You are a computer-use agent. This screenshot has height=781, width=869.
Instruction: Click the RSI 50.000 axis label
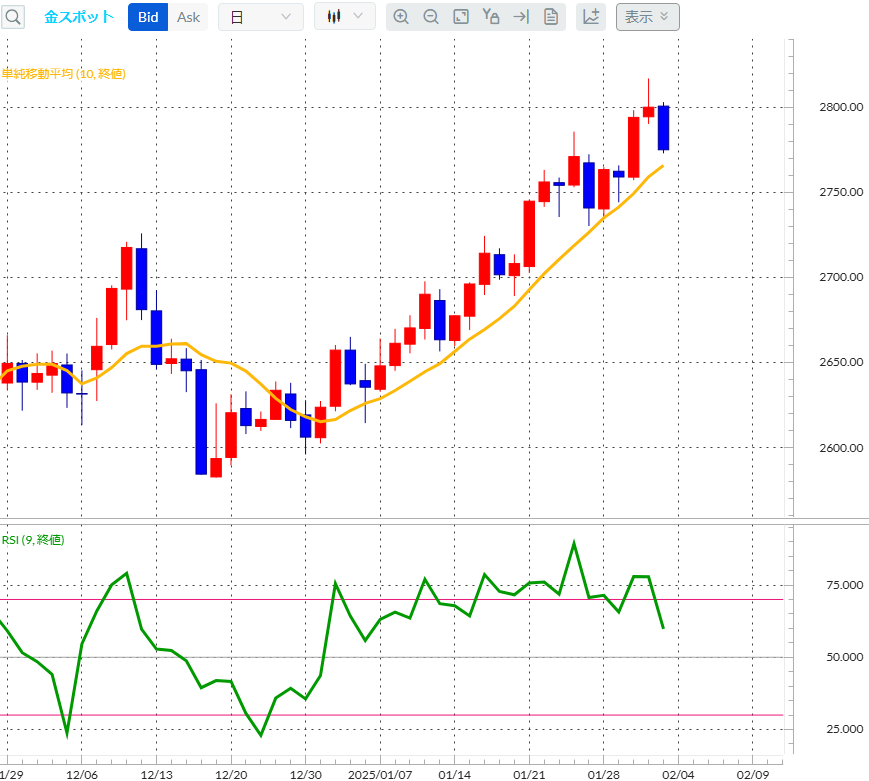[844, 657]
